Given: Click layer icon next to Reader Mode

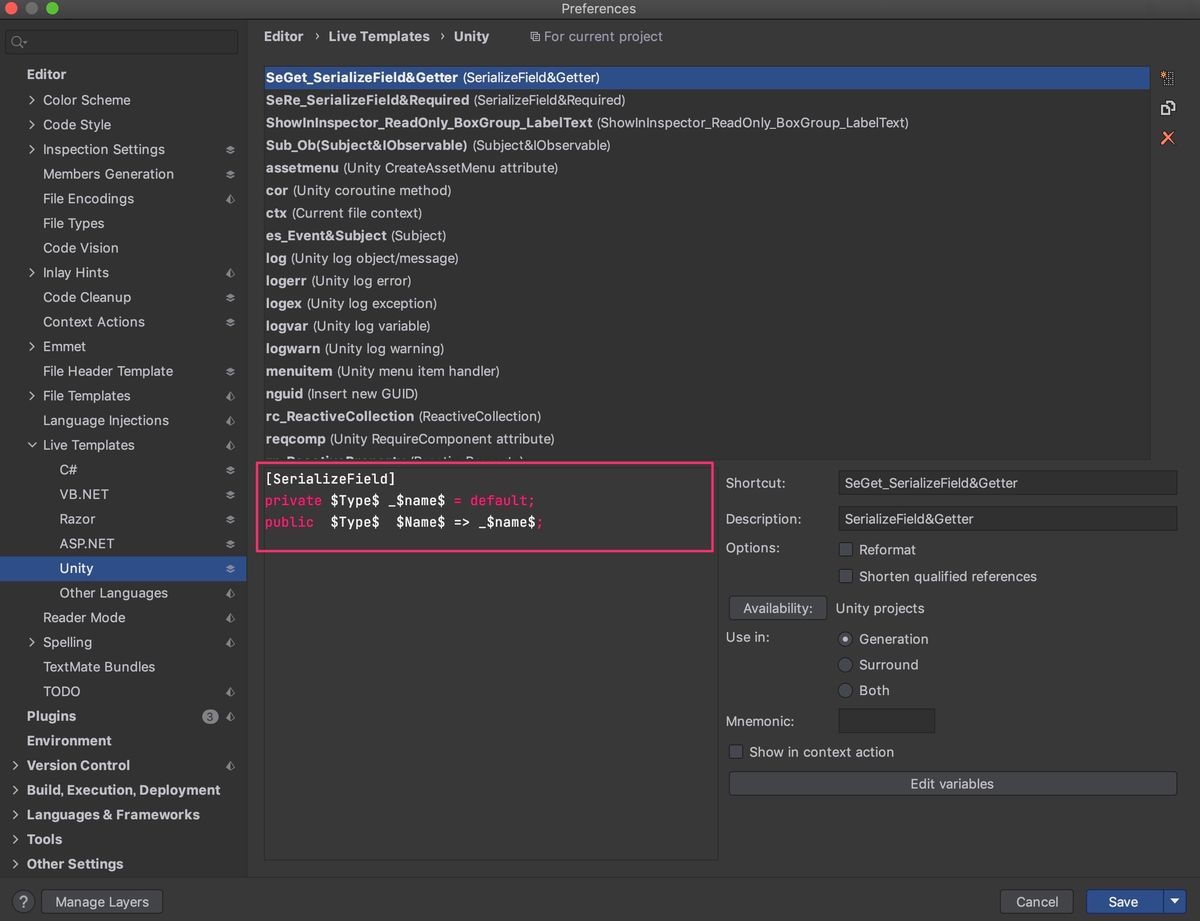Looking at the screenshot, I should [x=230, y=618].
